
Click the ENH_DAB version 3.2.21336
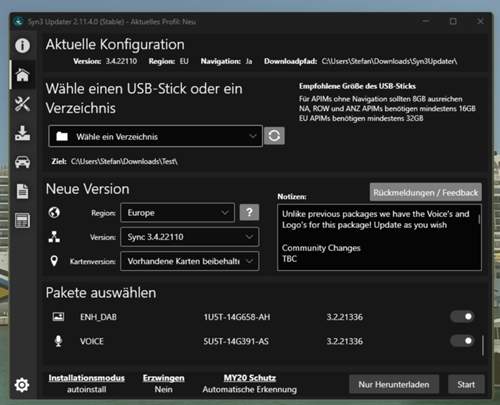pos(345,317)
